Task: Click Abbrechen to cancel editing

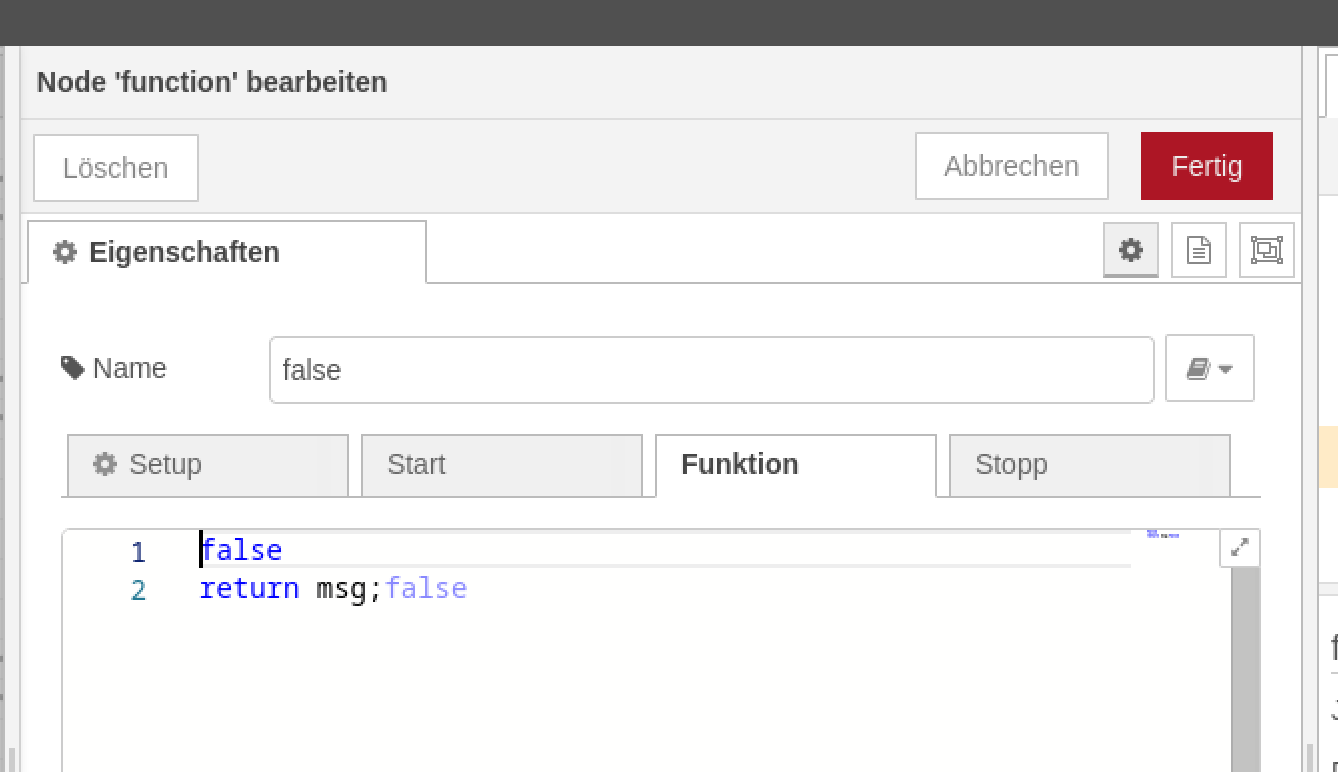Action: coord(1011,166)
